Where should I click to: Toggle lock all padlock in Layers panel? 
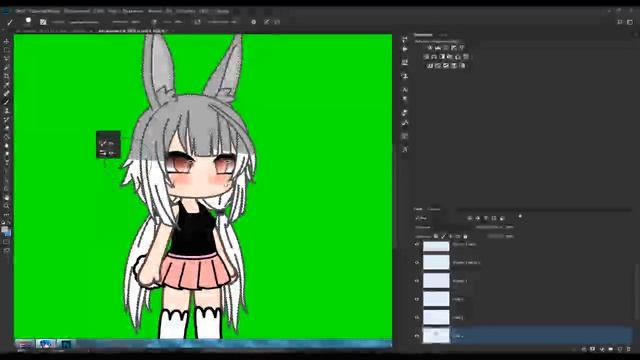pyautogui.click(x=465, y=236)
